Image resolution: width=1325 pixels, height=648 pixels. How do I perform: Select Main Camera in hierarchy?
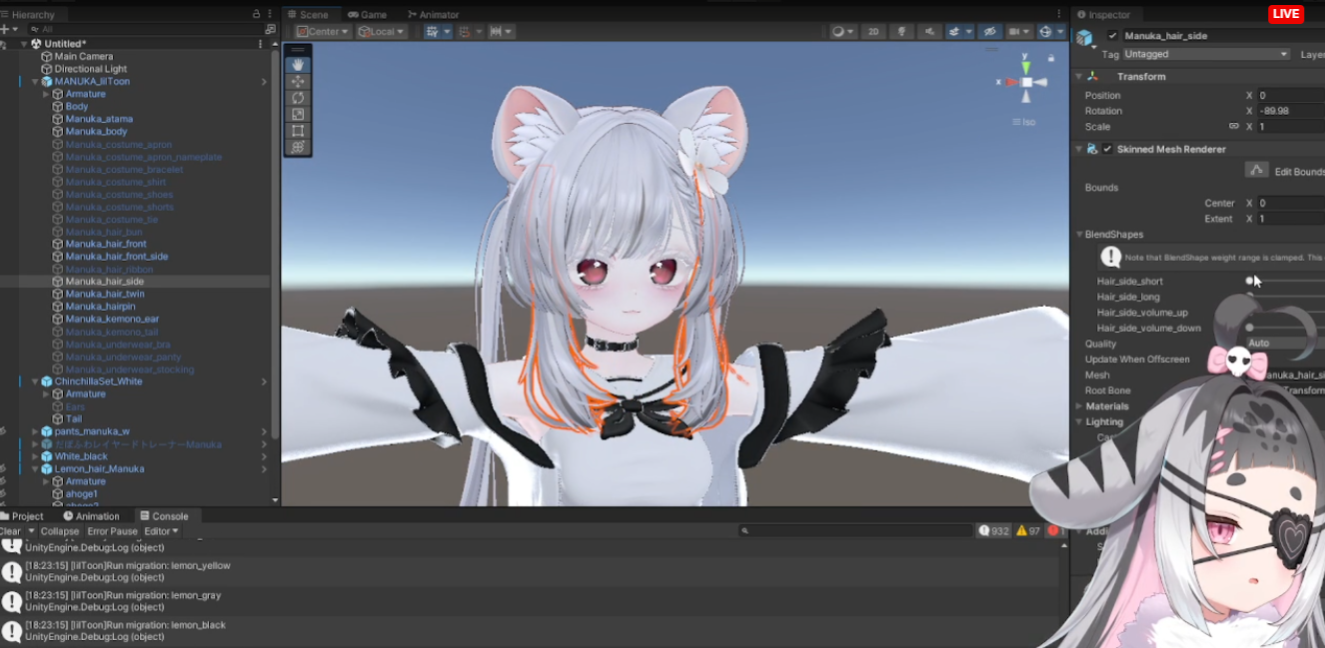(x=83, y=57)
